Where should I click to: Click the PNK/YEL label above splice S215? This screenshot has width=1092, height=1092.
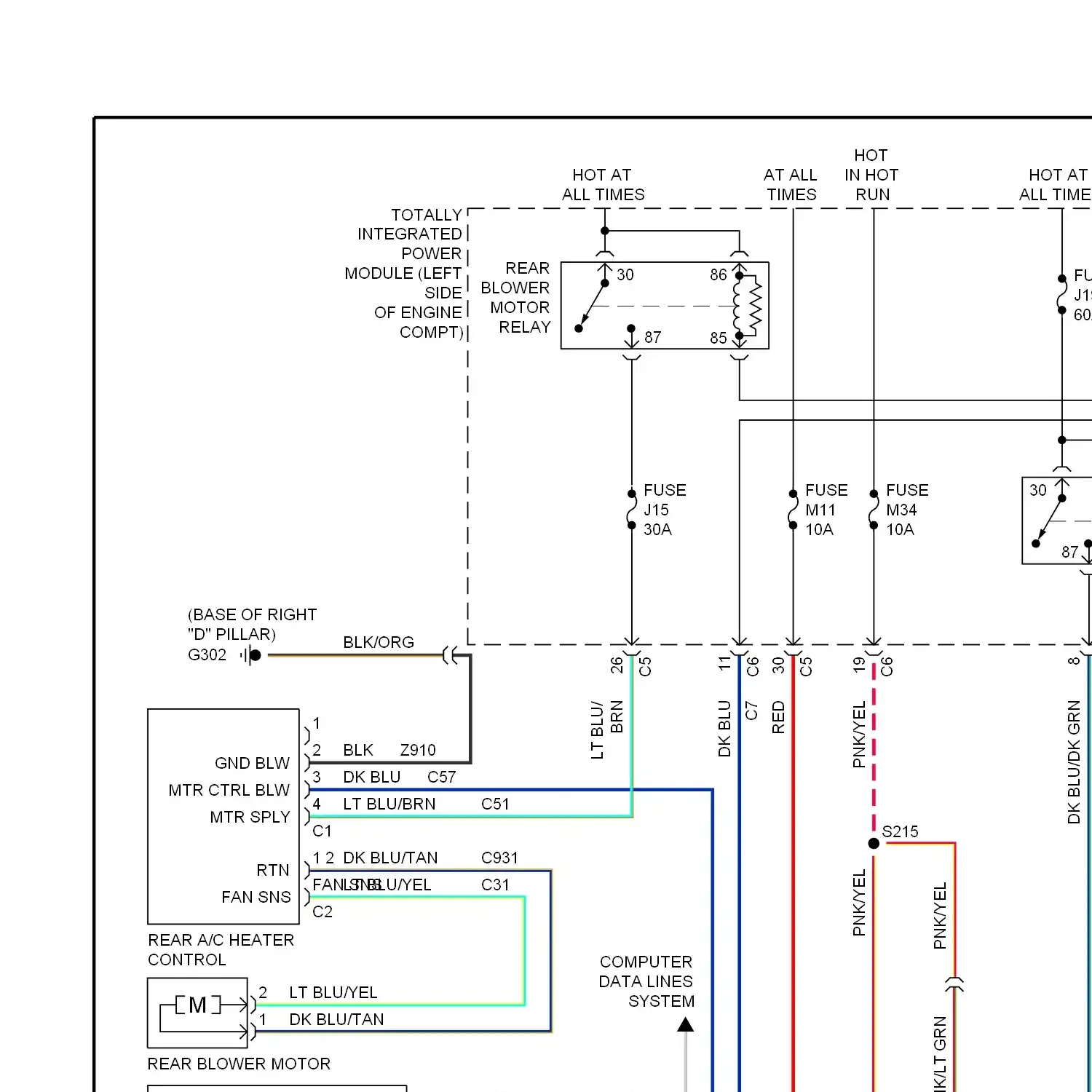click(x=859, y=735)
